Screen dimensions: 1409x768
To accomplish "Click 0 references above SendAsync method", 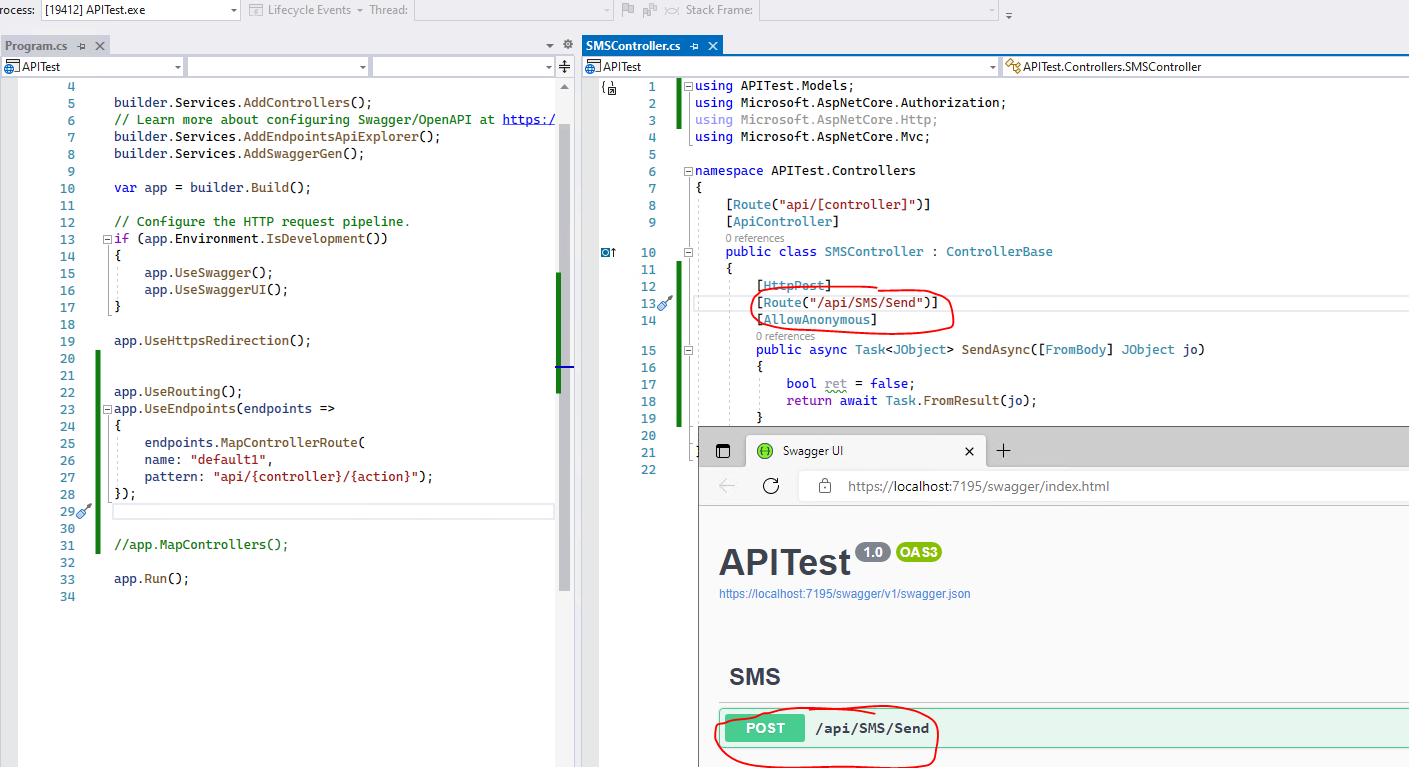I will pos(785,336).
